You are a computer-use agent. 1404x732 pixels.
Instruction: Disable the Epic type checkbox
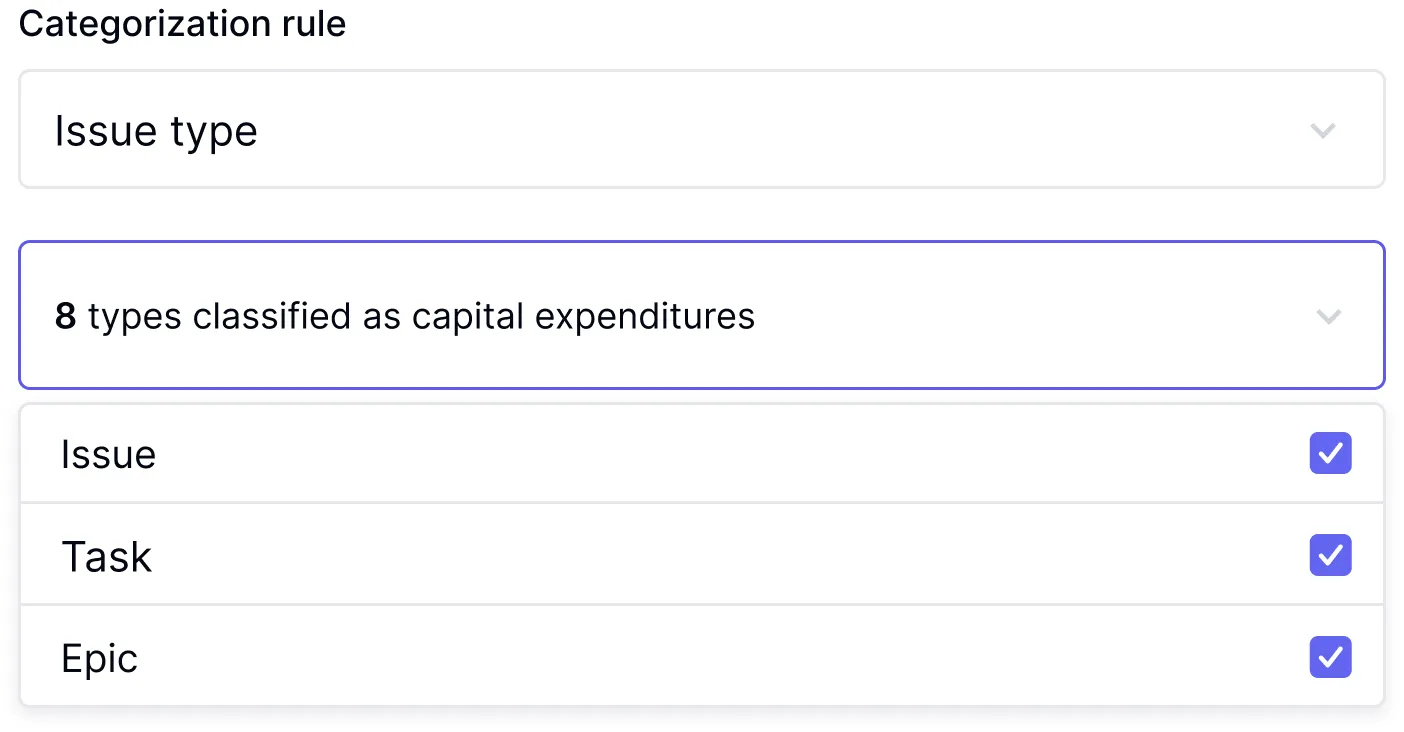pos(1330,657)
